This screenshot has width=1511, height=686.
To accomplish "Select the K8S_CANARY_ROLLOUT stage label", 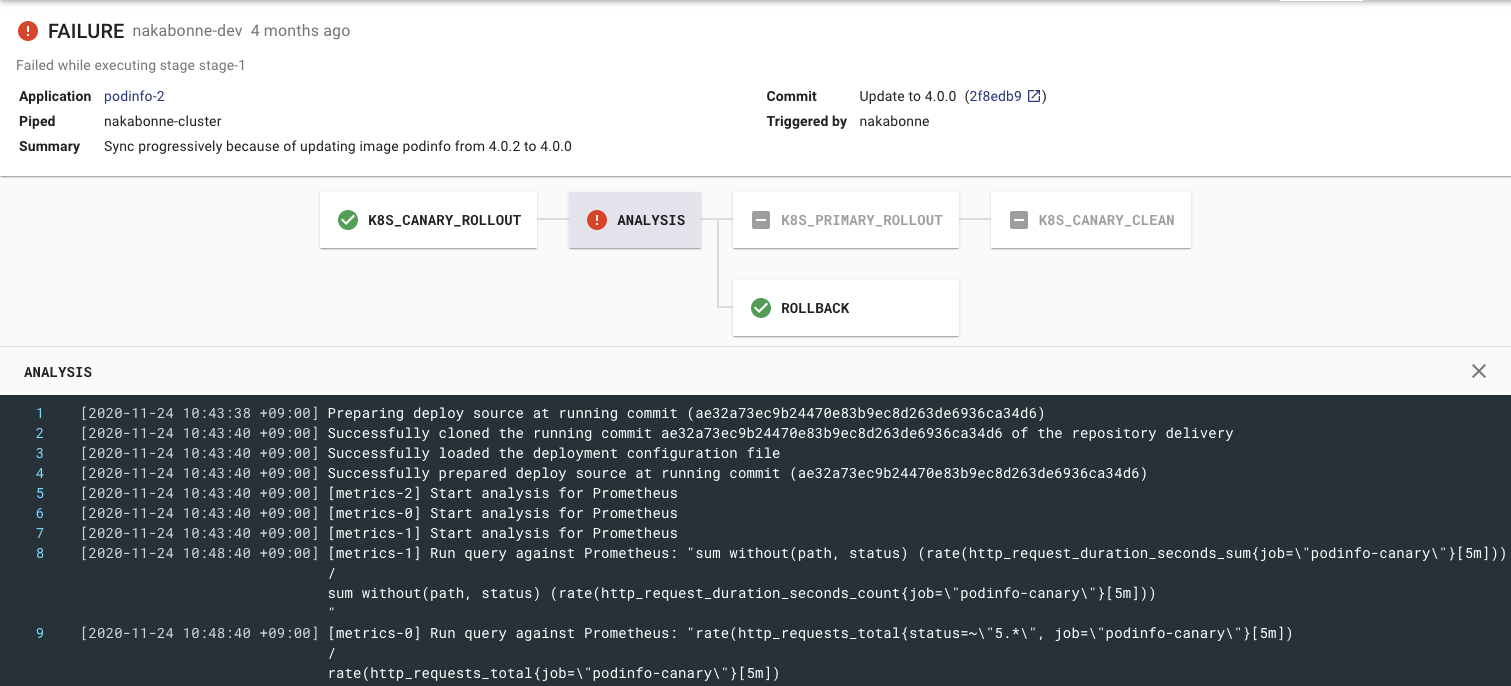I will (x=444, y=220).
